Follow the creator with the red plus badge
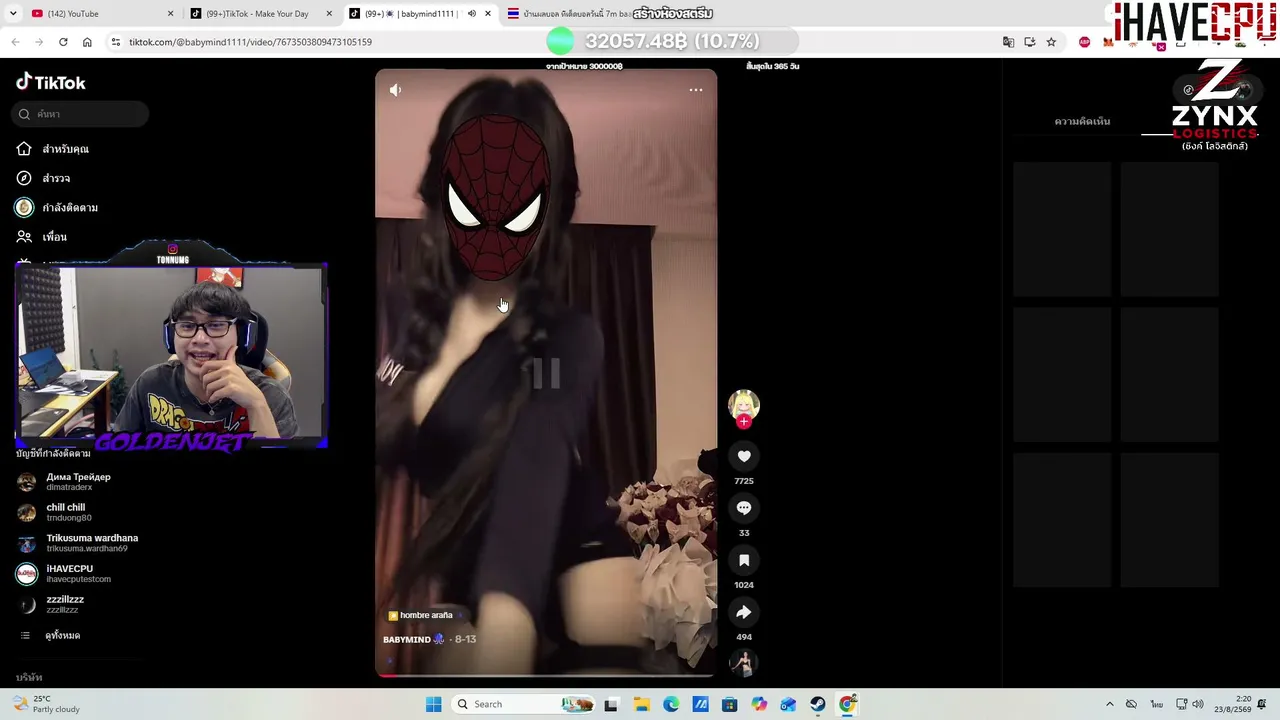This screenshot has width=1280, height=720. tap(744, 422)
